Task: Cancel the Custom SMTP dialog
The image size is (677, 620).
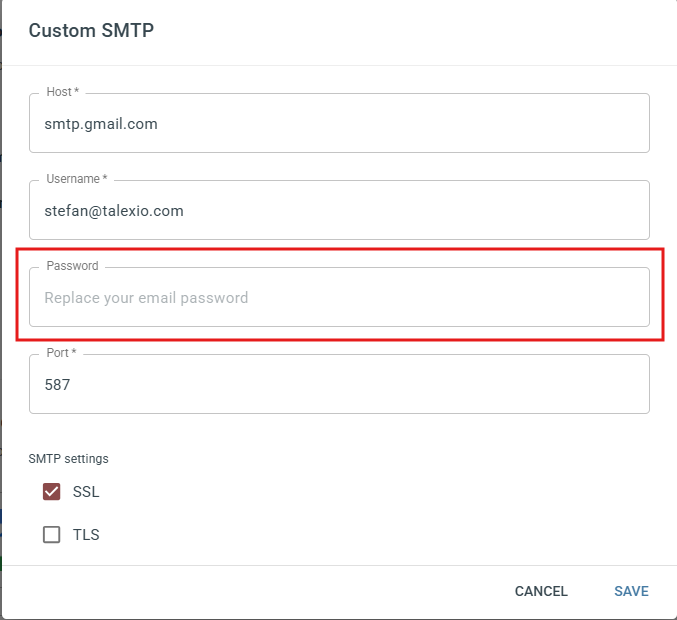Action: click(541, 591)
